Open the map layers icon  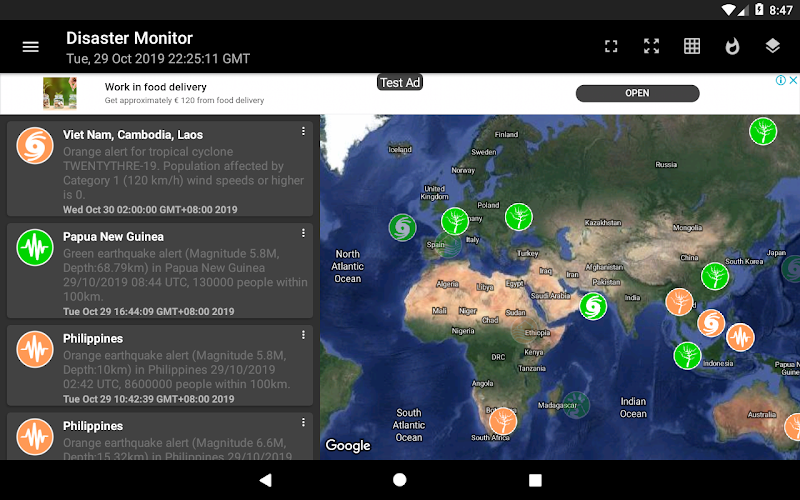tap(772, 46)
